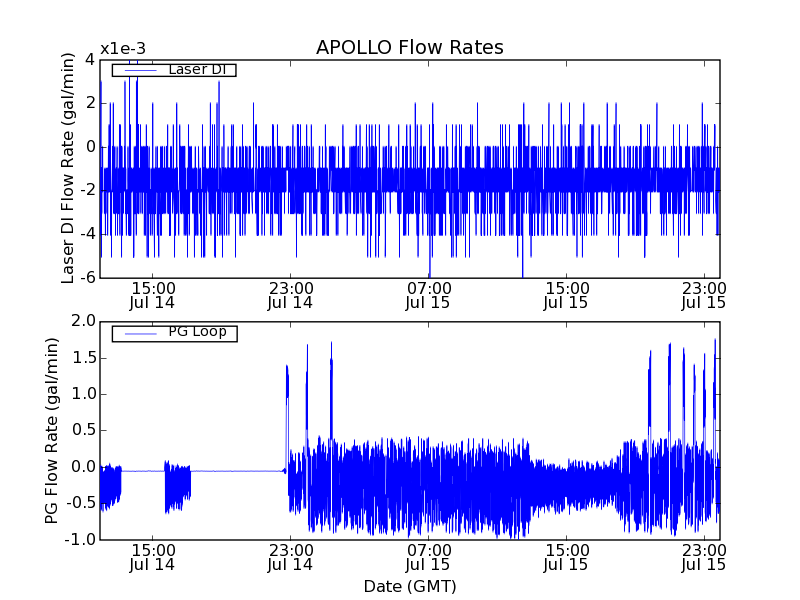
Task: Click the x1e-3 scale multiplier label
Action: tap(123, 49)
